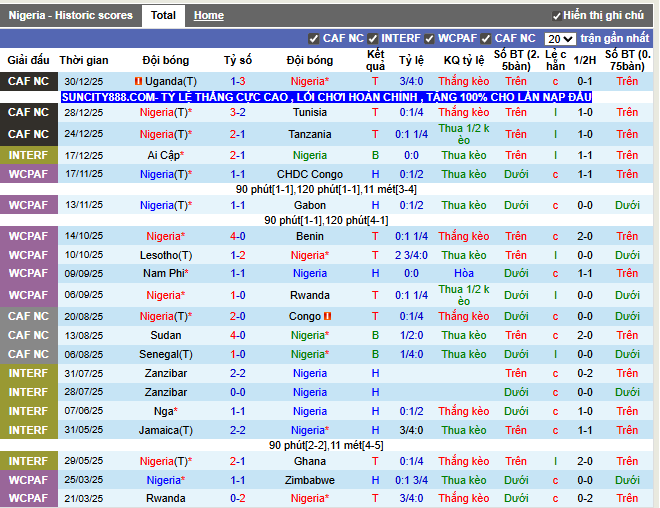
Task: Open the 2-2 score on 31/07/25
Action: (238, 373)
